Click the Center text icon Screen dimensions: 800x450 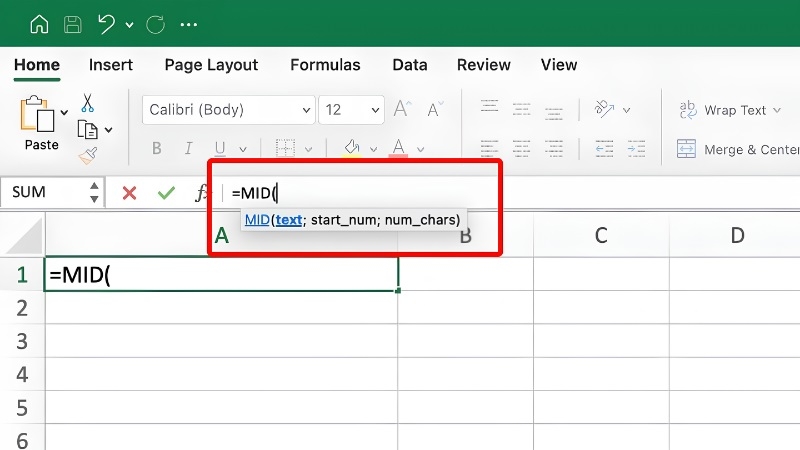click(521, 148)
